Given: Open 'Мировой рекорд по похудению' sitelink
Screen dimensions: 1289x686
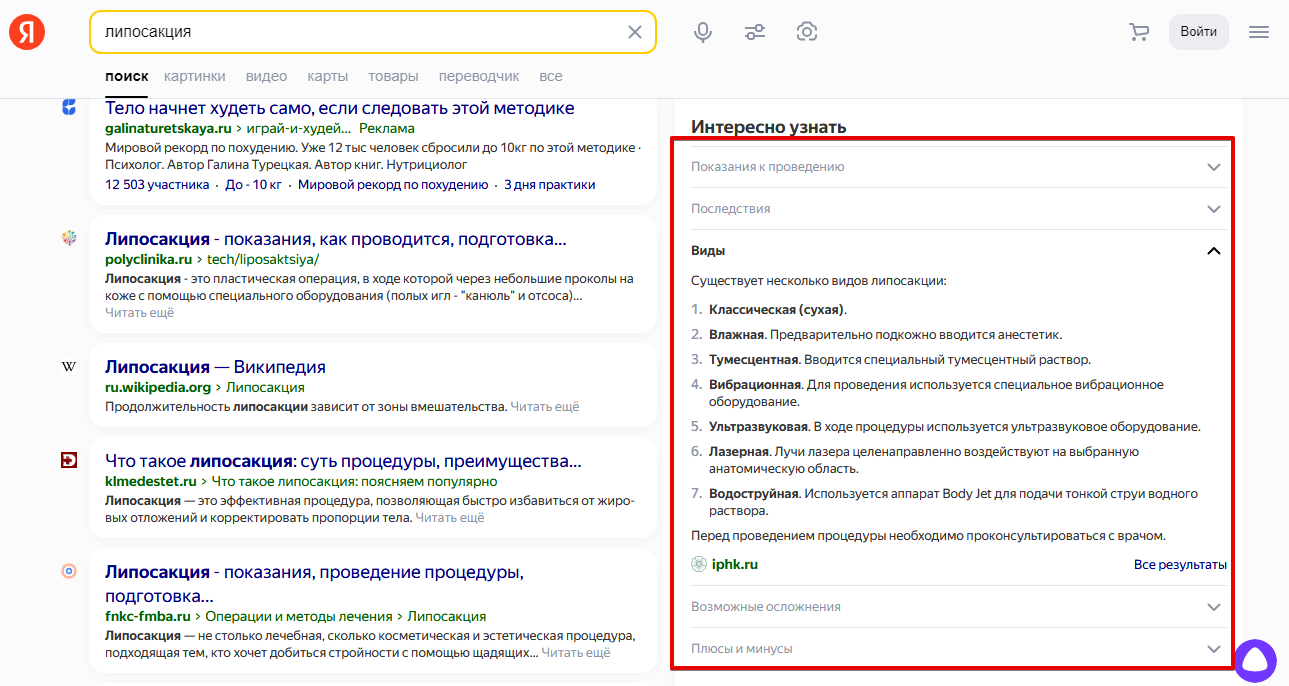Looking at the screenshot, I should click(x=393, y=185).
